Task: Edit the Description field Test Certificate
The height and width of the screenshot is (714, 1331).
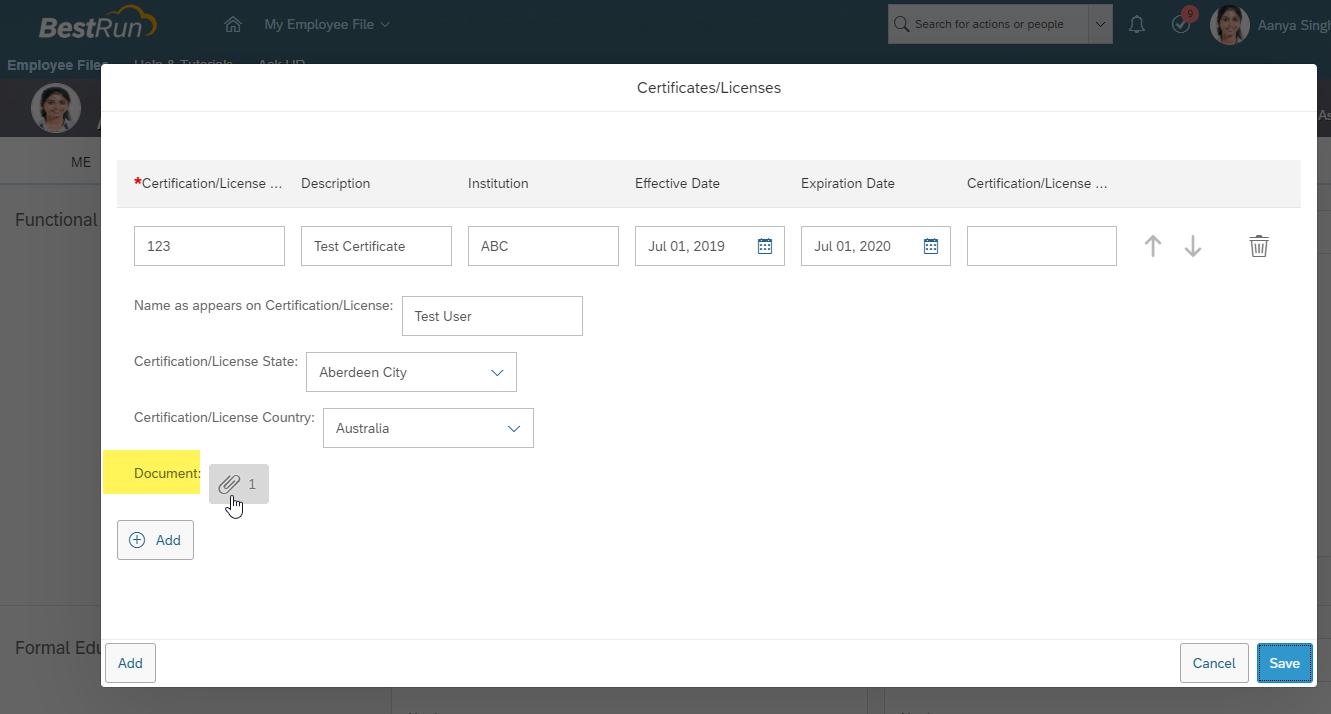Action: click(376, 246)
